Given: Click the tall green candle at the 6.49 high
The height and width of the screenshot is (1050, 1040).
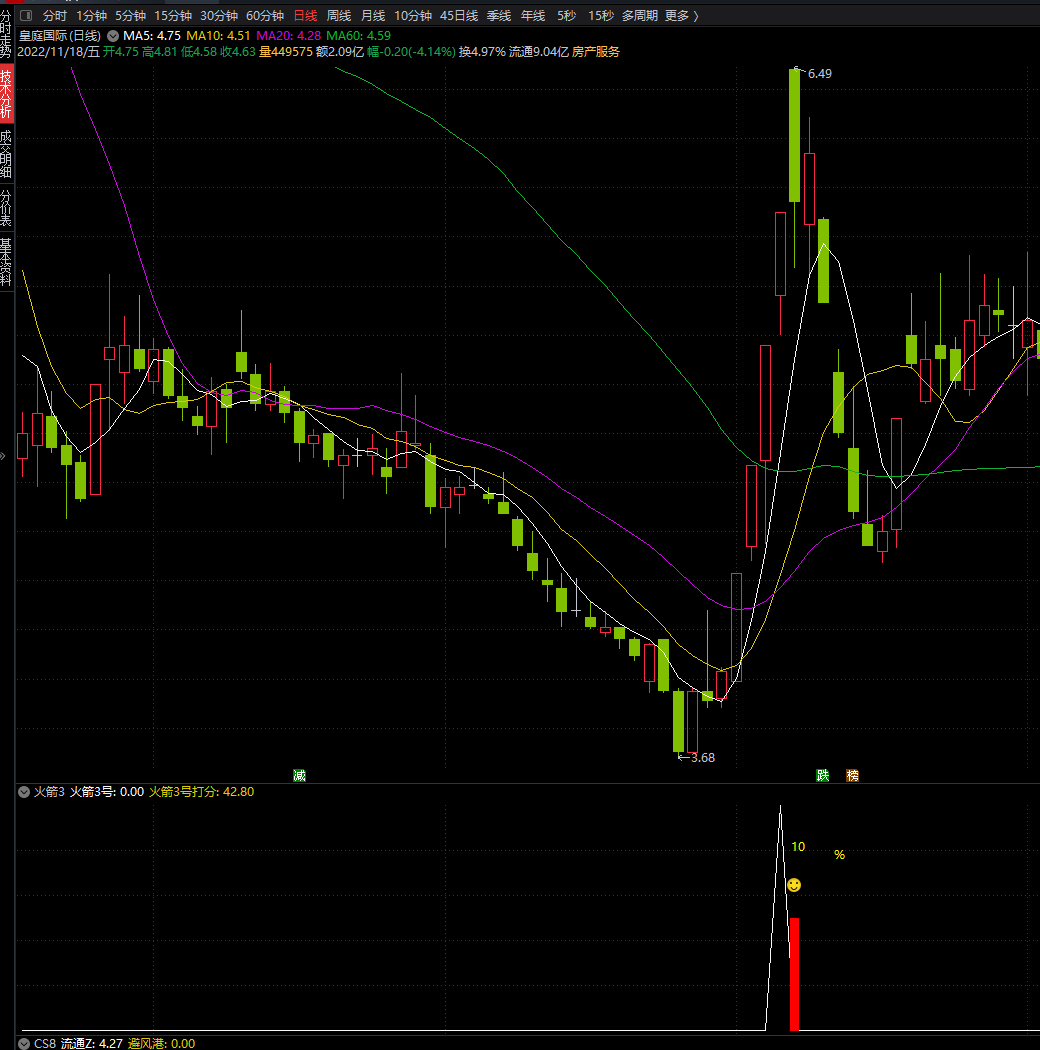Looking at the screenshot, I should click(x=794, y=135).
